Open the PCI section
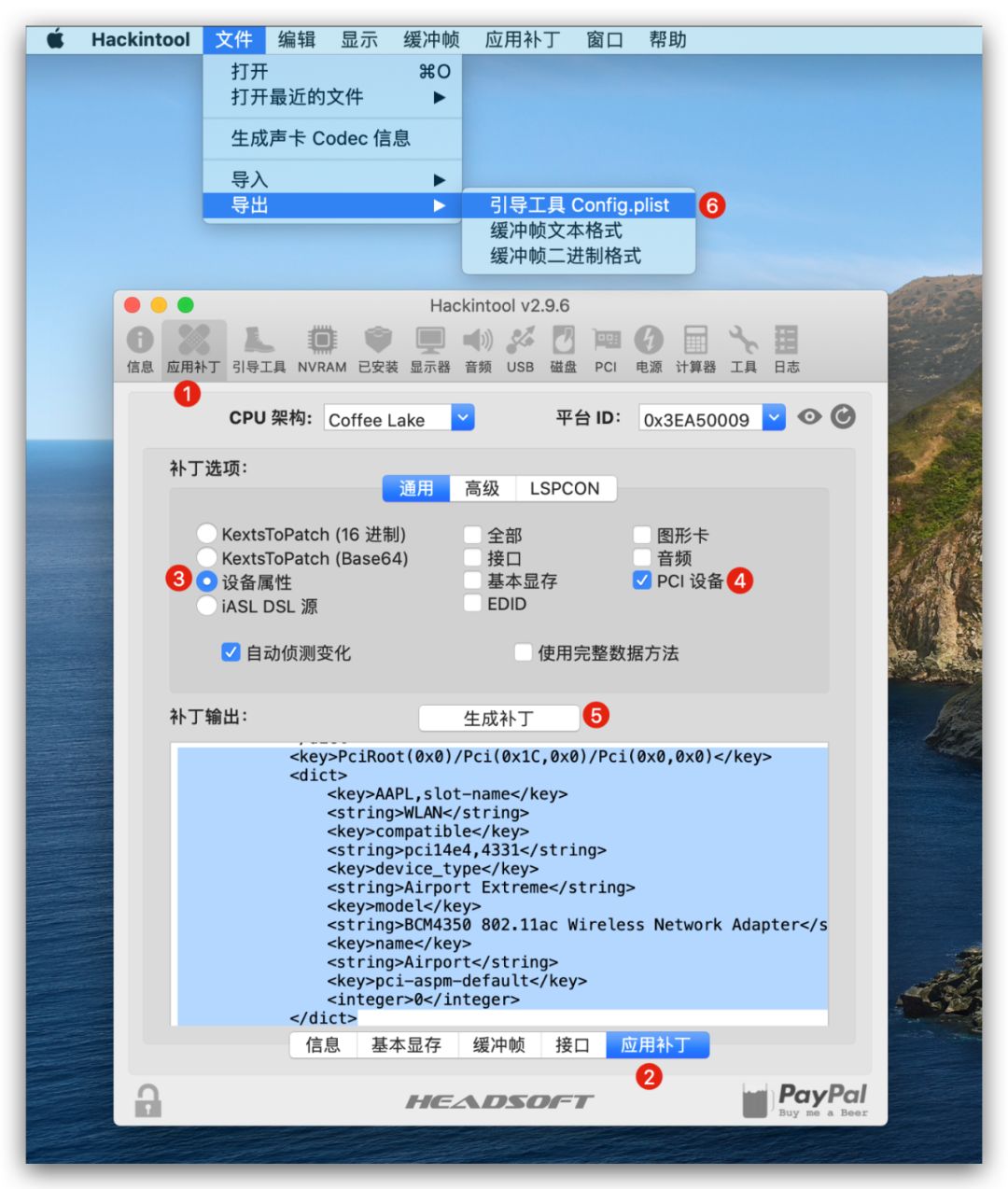1008x1189 pixels. (606, 349)
